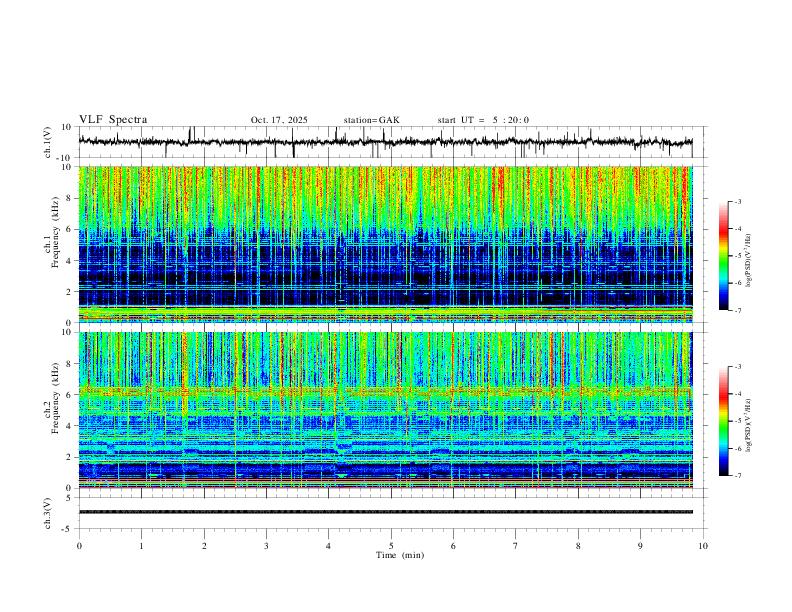The image size is (792, 612).
Task: Click the time axis tick label "9"
Action: coord(640,546)
